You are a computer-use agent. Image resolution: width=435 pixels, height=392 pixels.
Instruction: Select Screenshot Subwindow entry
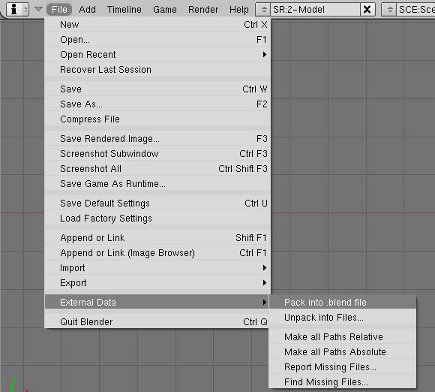(158, 154)
